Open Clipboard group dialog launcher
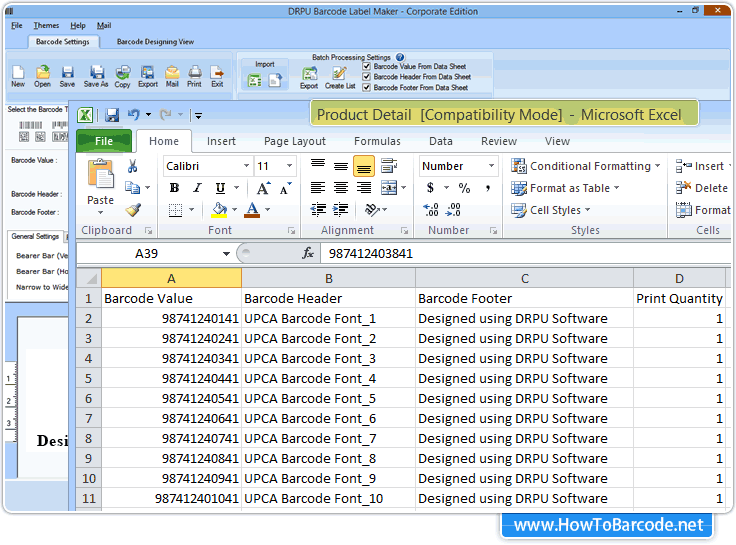The height and width of the screenshot is (545, 736). pyautogui.click(x=148, y=230)
